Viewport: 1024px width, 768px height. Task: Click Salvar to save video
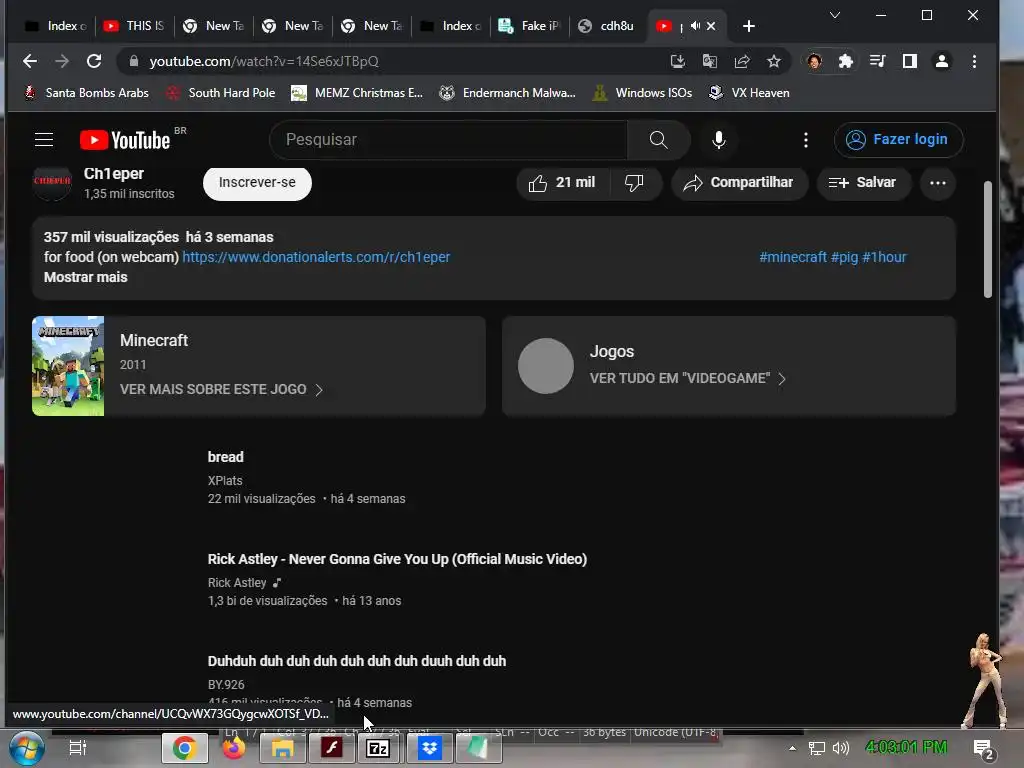(863, 183)
